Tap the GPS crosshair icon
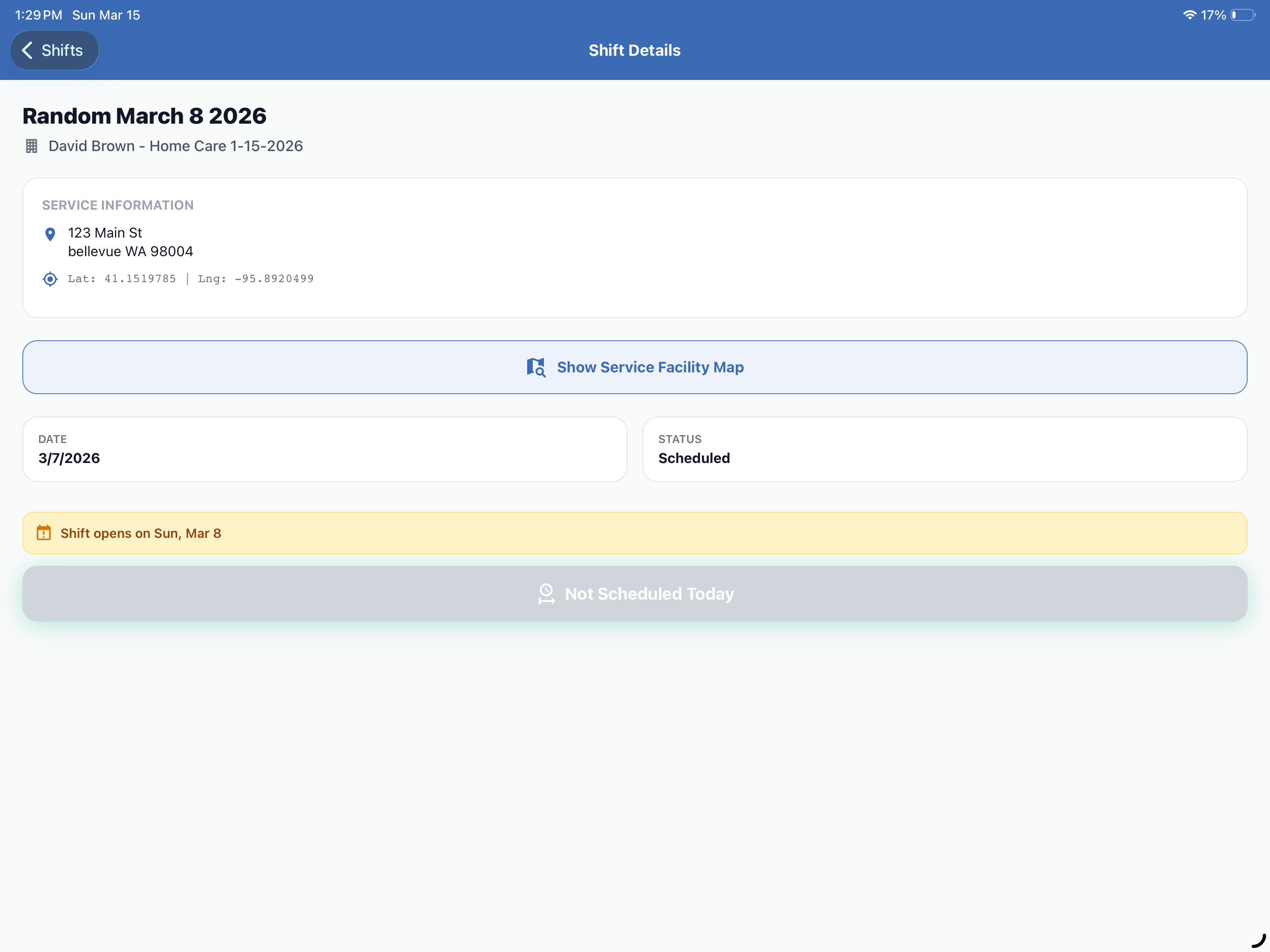Image resolution: width=1270 pixels, height=952 pixels. pos(50,278)
